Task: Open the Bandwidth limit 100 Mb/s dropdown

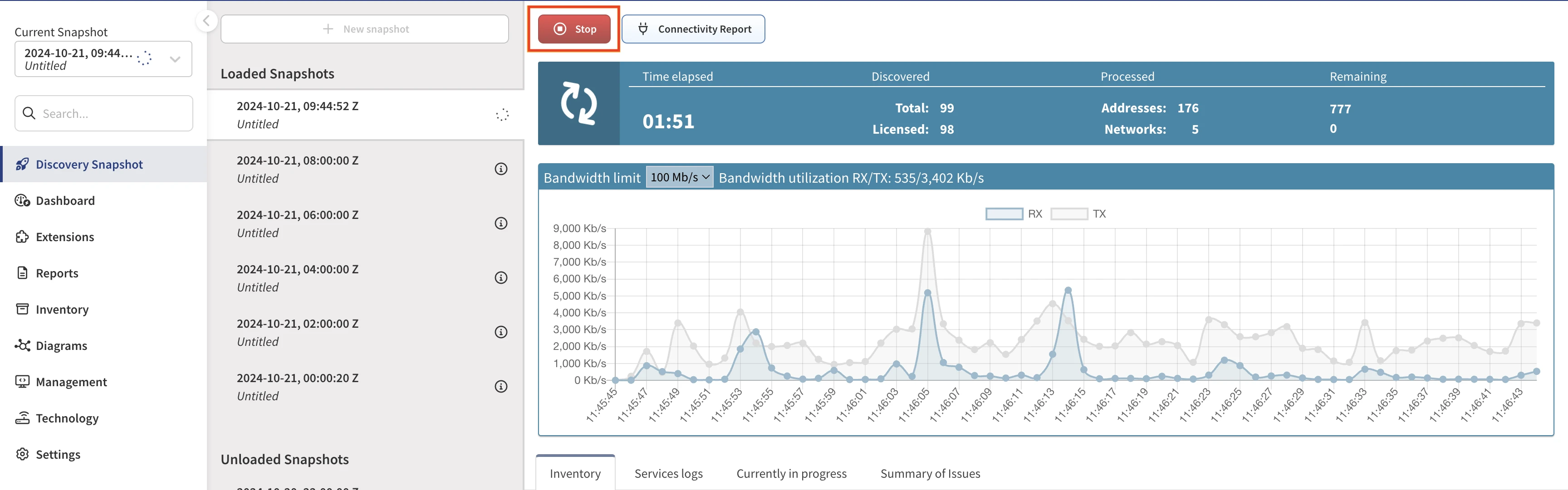Action: [x=679, y=177]
